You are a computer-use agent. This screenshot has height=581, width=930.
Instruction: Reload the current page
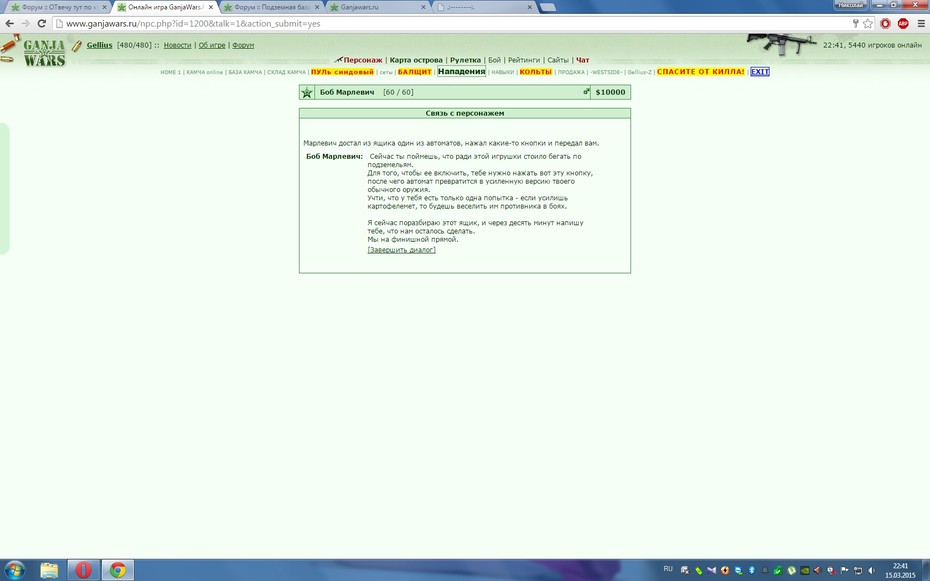point(42,23)
